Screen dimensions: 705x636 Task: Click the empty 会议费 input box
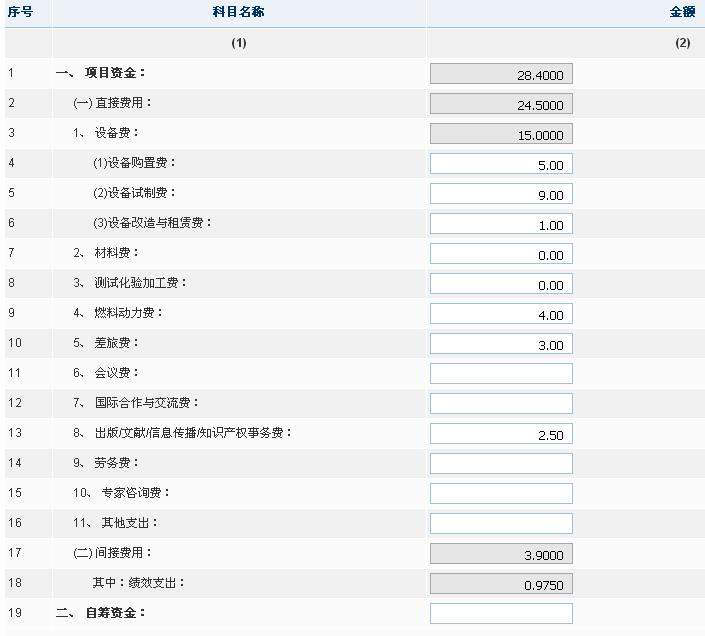tap(501, 374)
